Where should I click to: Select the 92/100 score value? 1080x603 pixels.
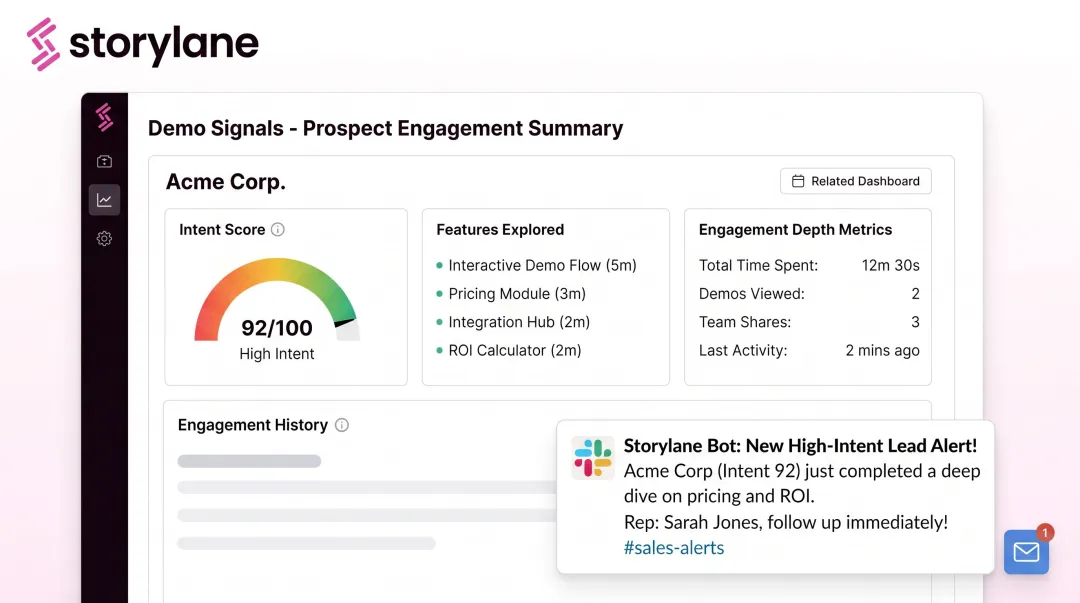coord(277,328)
